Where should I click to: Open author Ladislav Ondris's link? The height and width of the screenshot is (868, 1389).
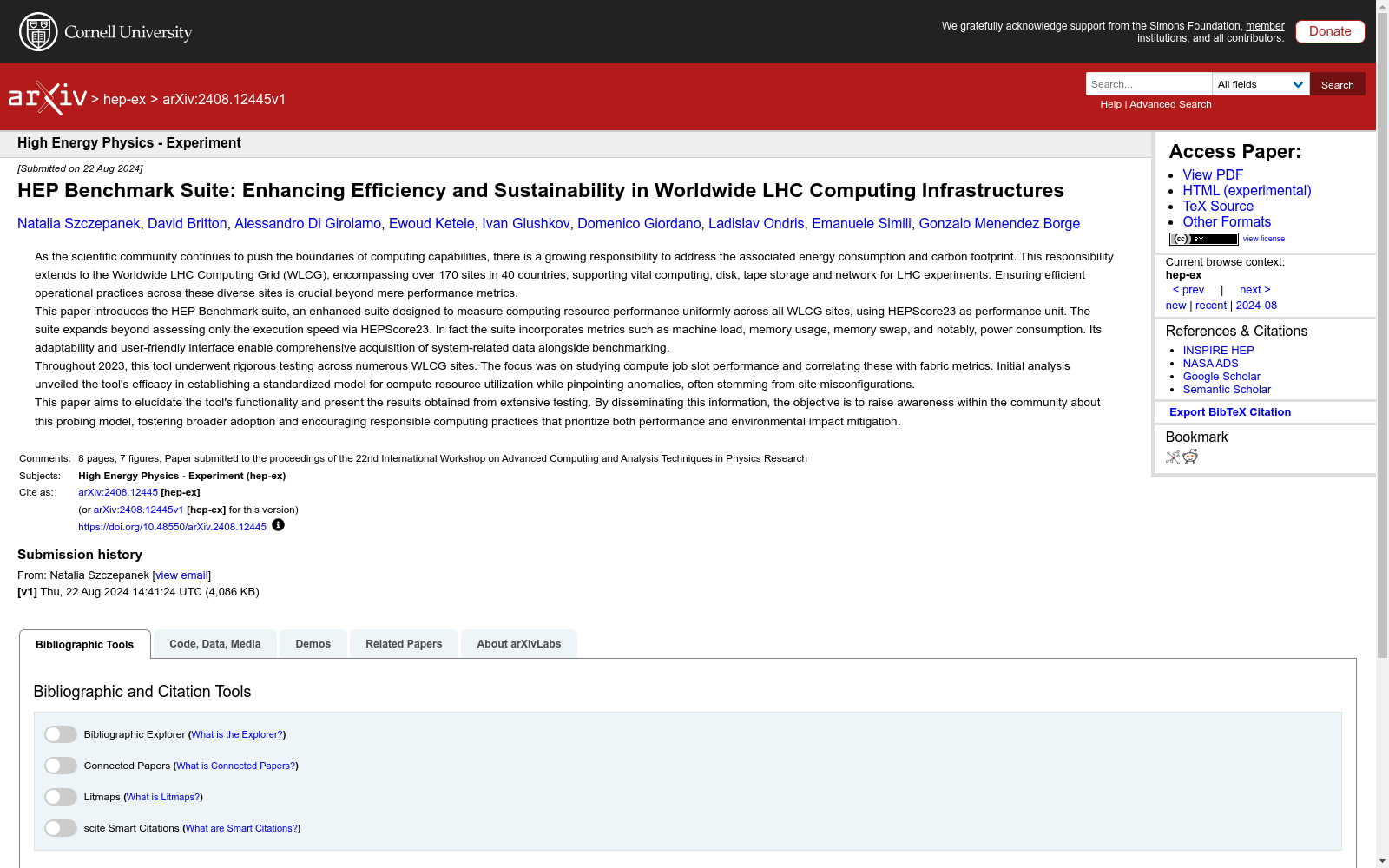(x=756, y=224)
